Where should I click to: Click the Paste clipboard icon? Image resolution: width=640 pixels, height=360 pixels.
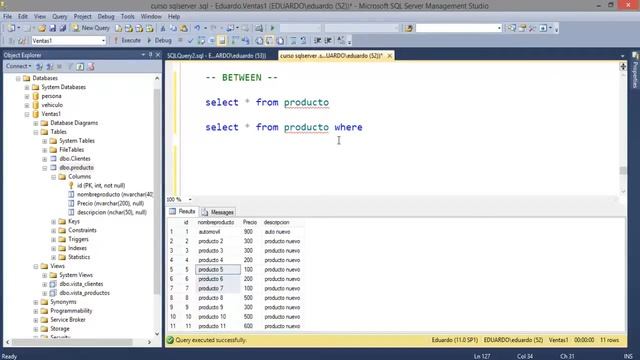(184, 28)
